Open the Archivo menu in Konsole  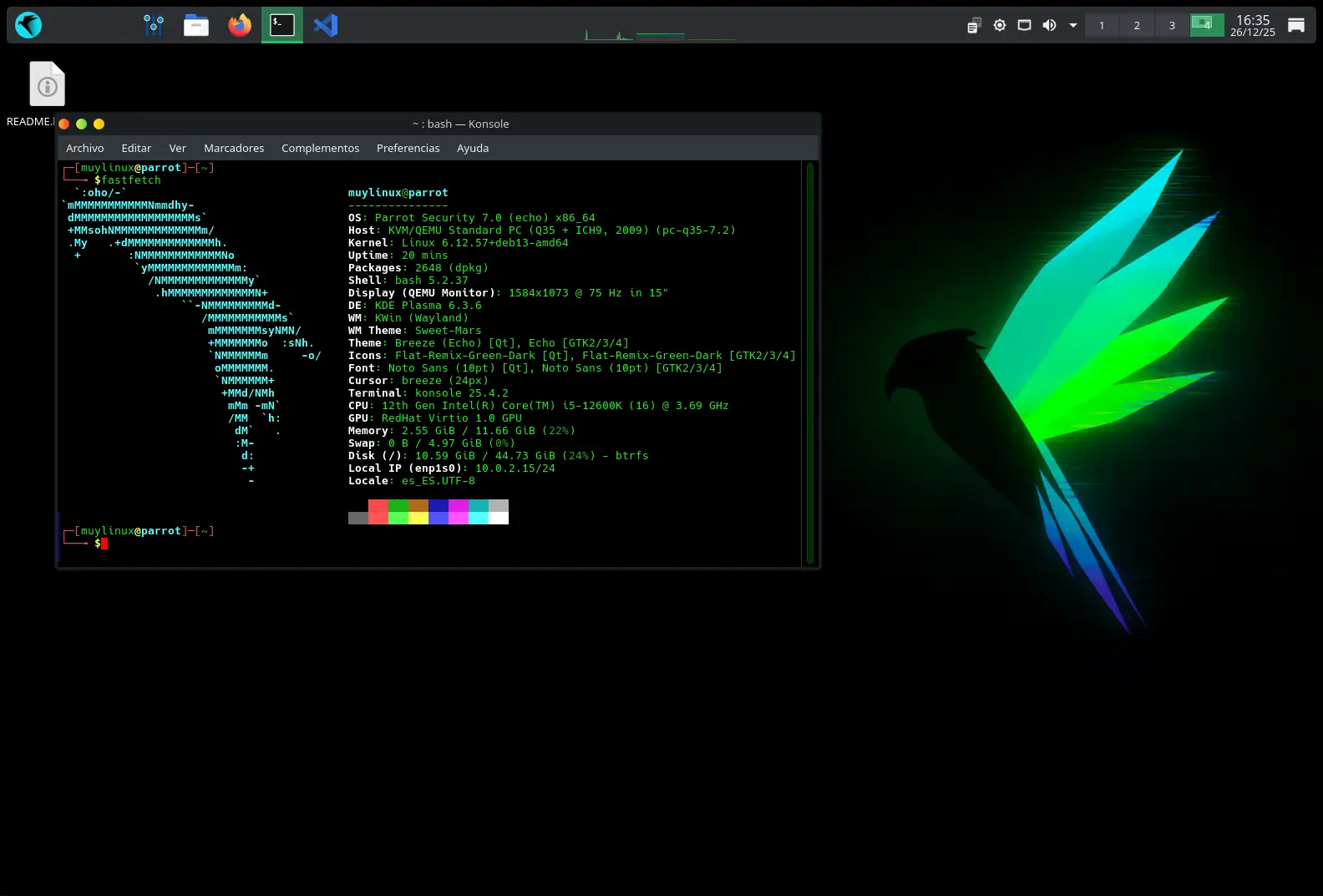[84, 148]
